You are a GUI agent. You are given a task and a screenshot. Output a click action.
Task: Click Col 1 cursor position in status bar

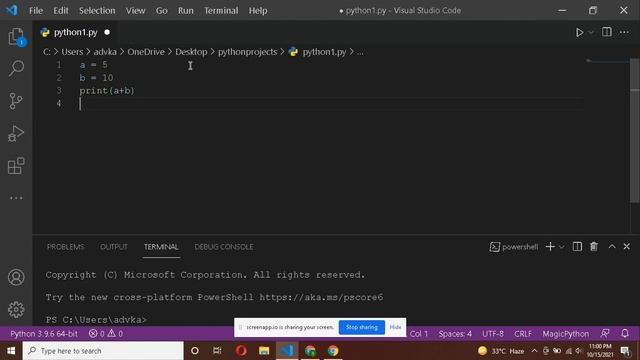click(419, 333)
